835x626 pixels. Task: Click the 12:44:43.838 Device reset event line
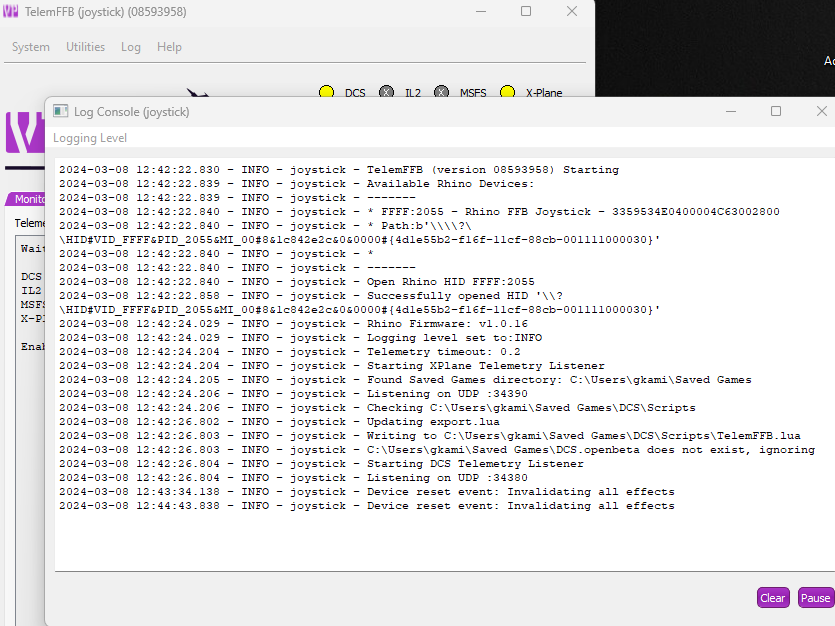367,506
